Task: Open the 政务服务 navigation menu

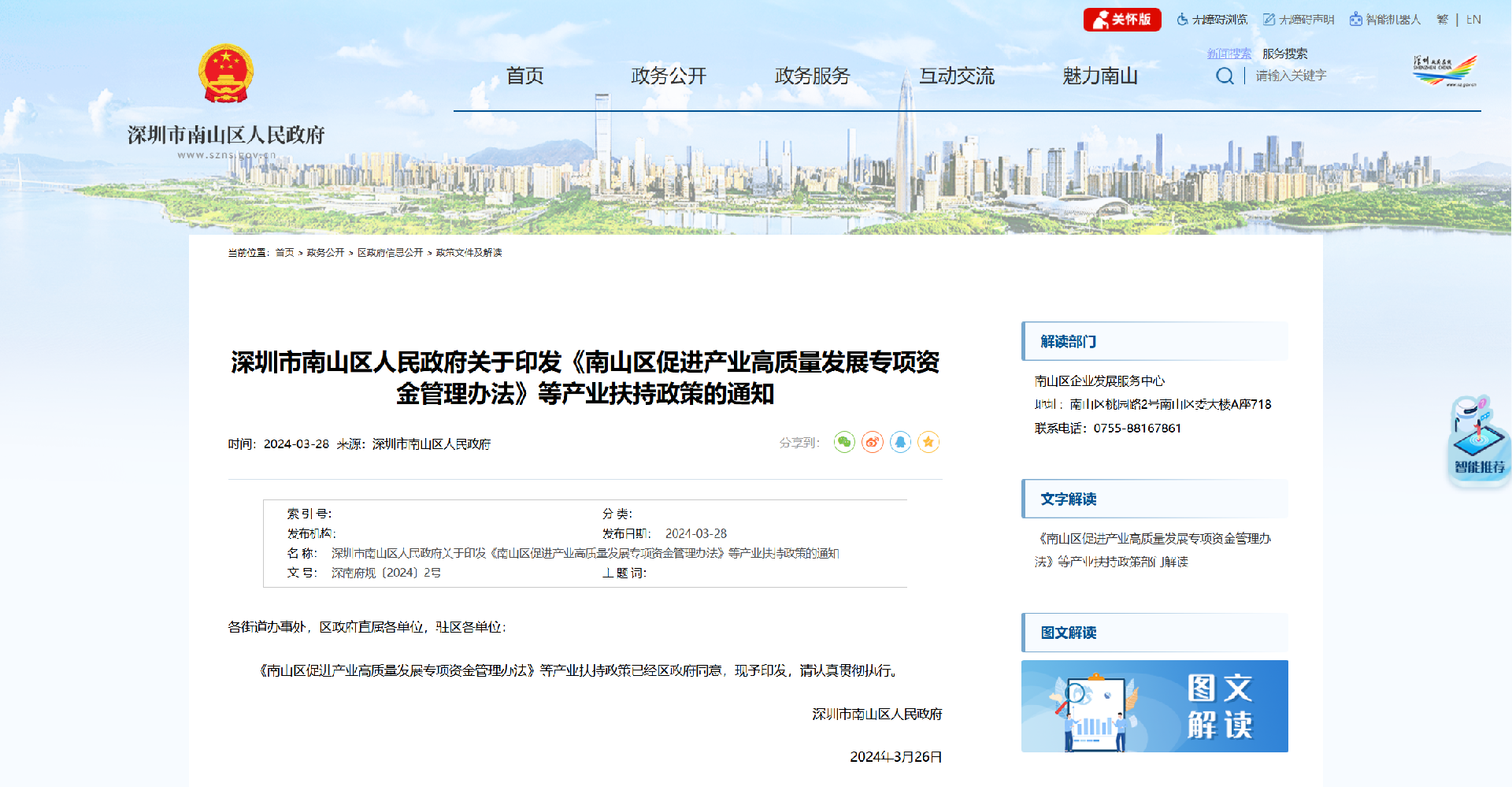Action: click(812, 76)
